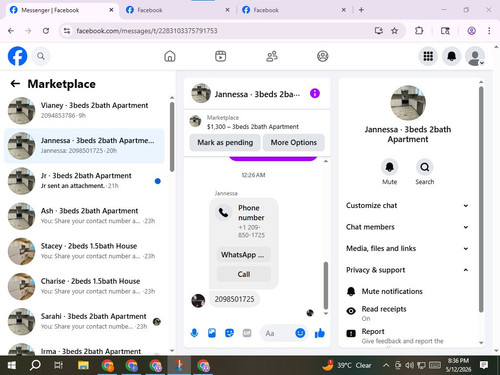Bookmark this page with star icon
This screenshot has width=500, height=375.
[394, 31]
